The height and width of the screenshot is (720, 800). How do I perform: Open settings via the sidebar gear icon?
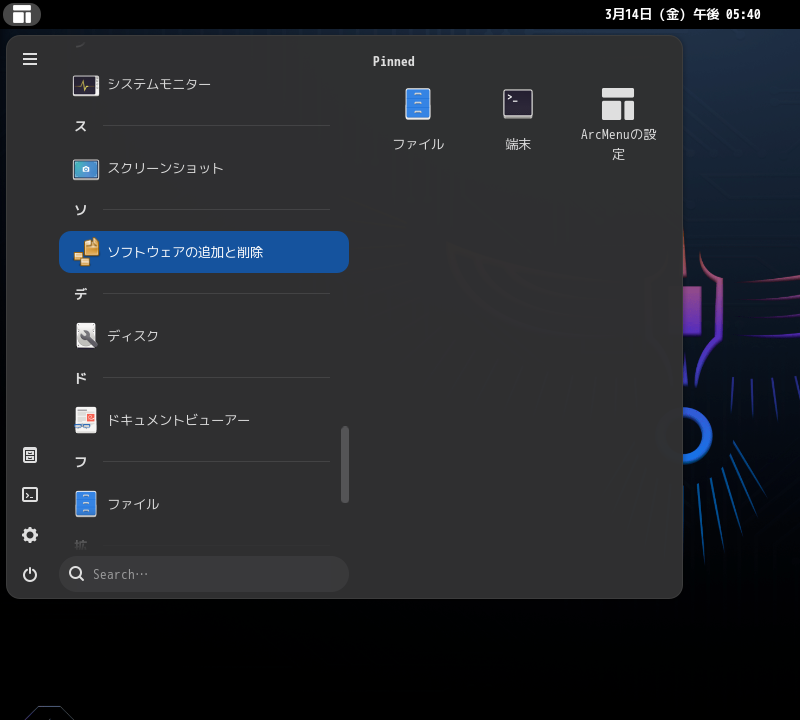click(30, 535)
